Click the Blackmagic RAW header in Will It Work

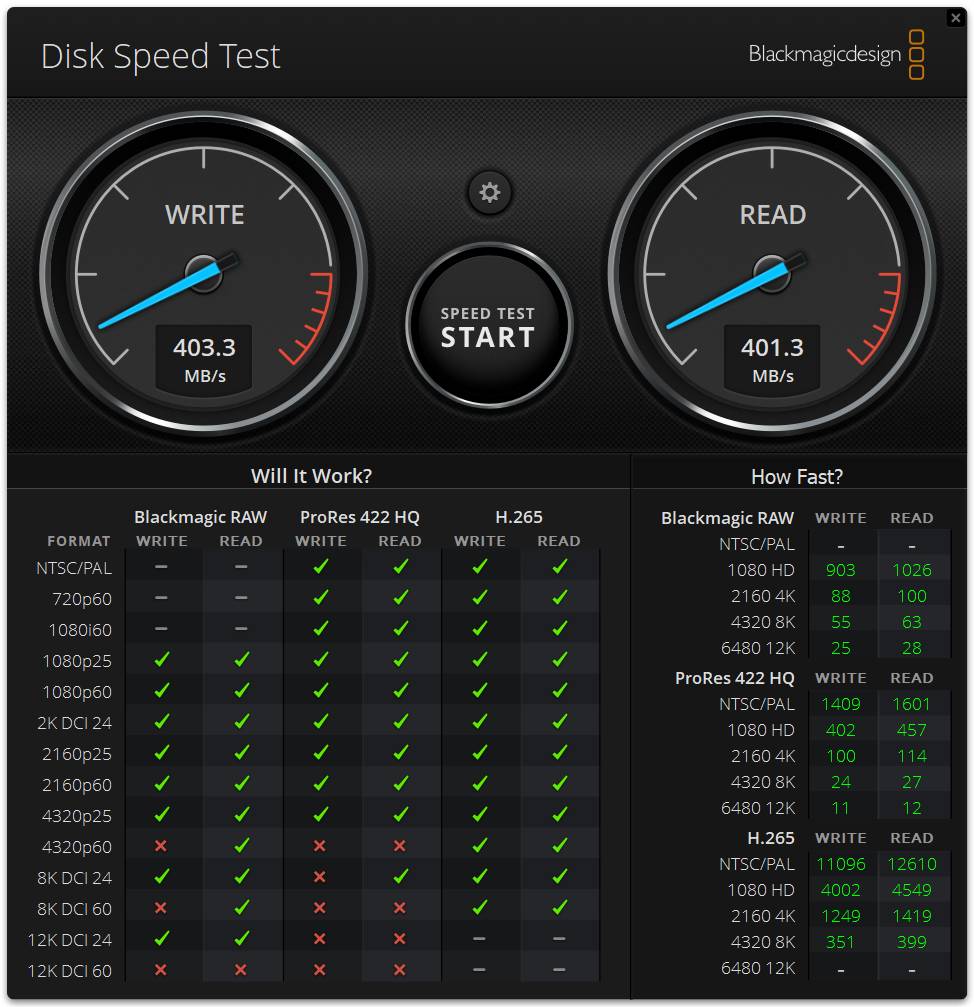[x=200, y=517]
